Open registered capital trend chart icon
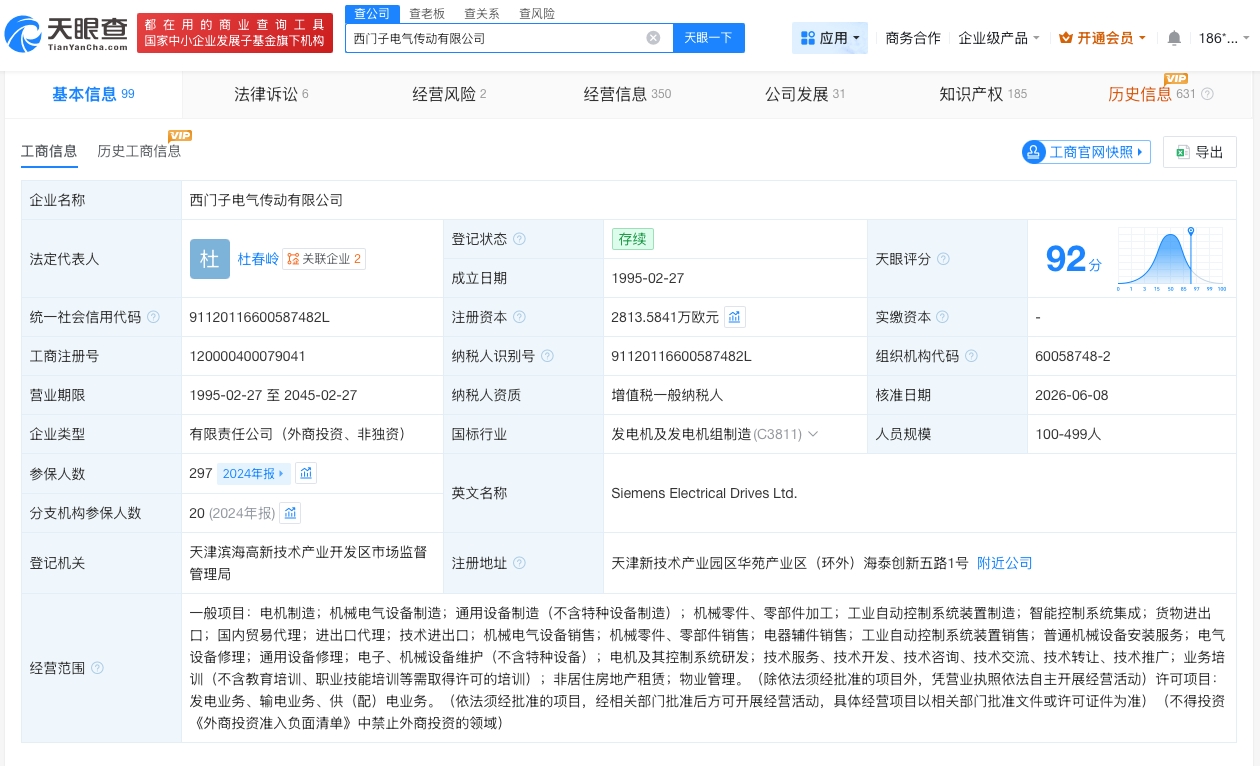 735,317
